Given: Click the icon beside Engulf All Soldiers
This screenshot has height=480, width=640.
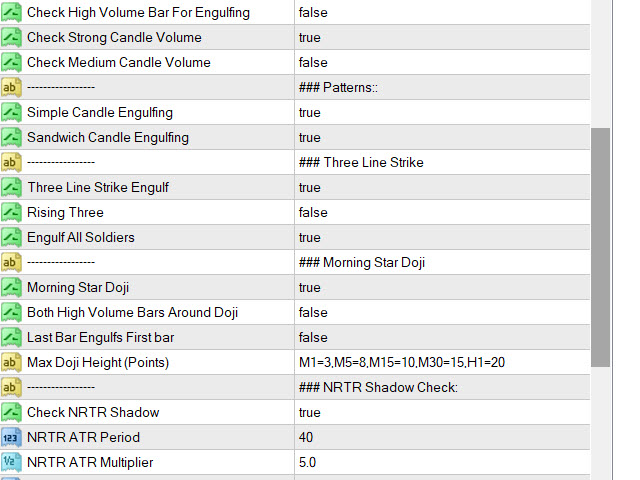Looking at the screenshot, I should click(11, 237).
